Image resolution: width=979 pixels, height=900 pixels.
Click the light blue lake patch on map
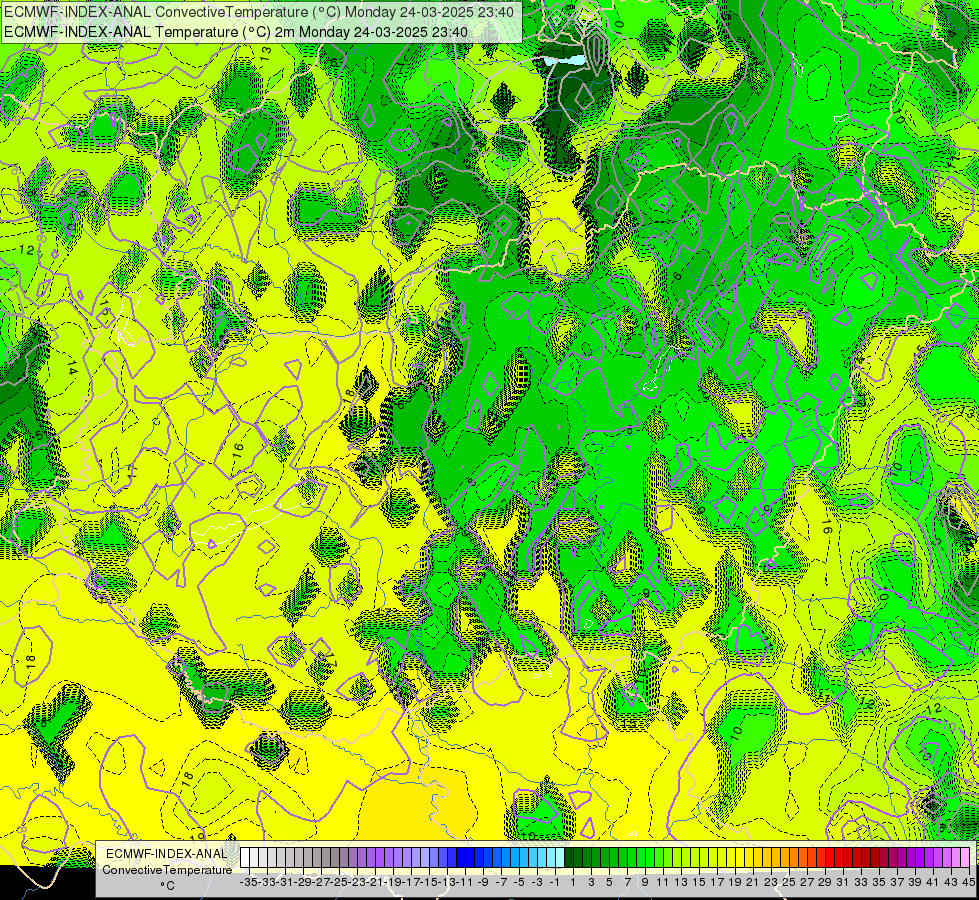pyautogui.click(x=566, y=60)
